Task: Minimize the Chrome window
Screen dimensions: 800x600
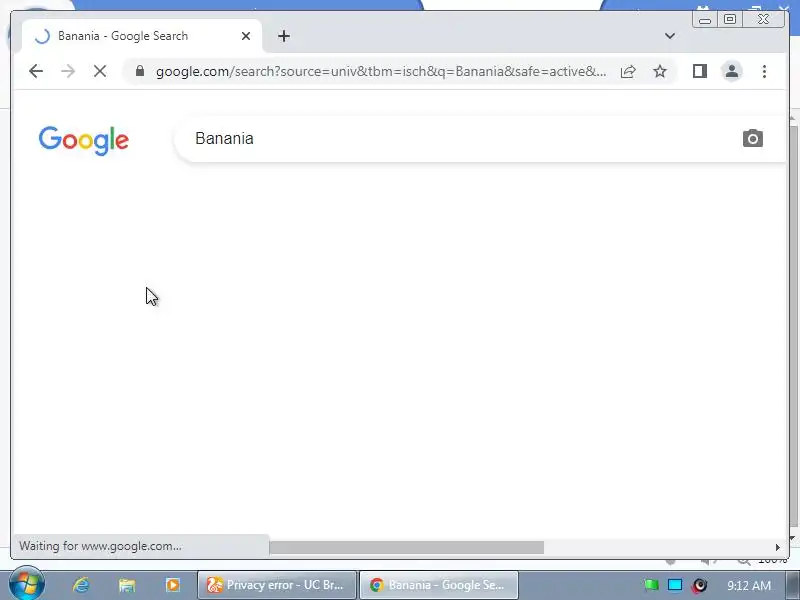Action: pyautogui.click(x=705, y=19)
